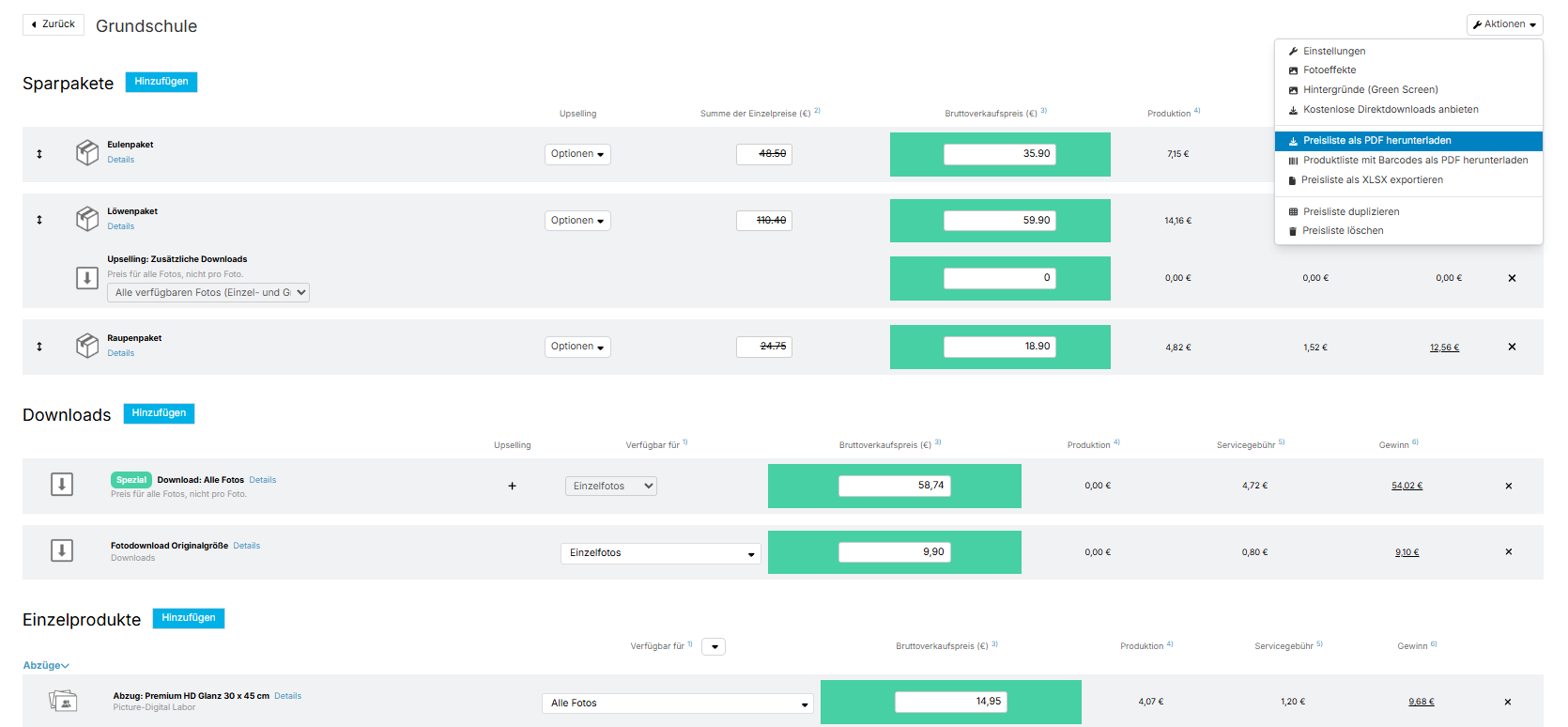Collapse the Abzüge group
The image size is (1568, 727).
(46, 665)
